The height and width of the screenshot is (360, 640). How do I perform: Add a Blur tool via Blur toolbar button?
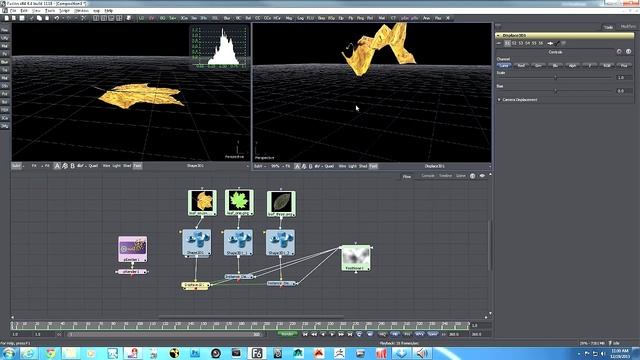pos(227,18)
